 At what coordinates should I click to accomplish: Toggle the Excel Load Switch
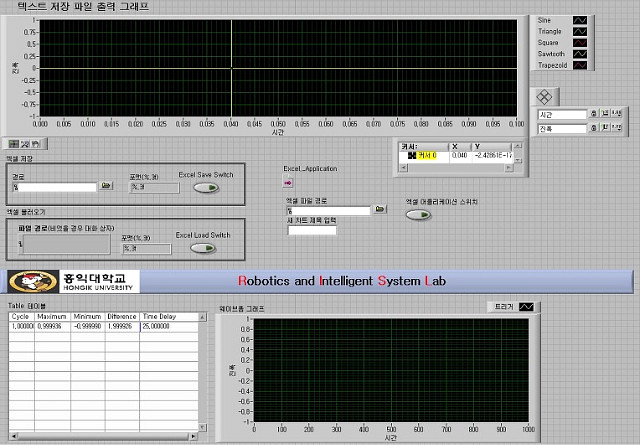(203, 248)
